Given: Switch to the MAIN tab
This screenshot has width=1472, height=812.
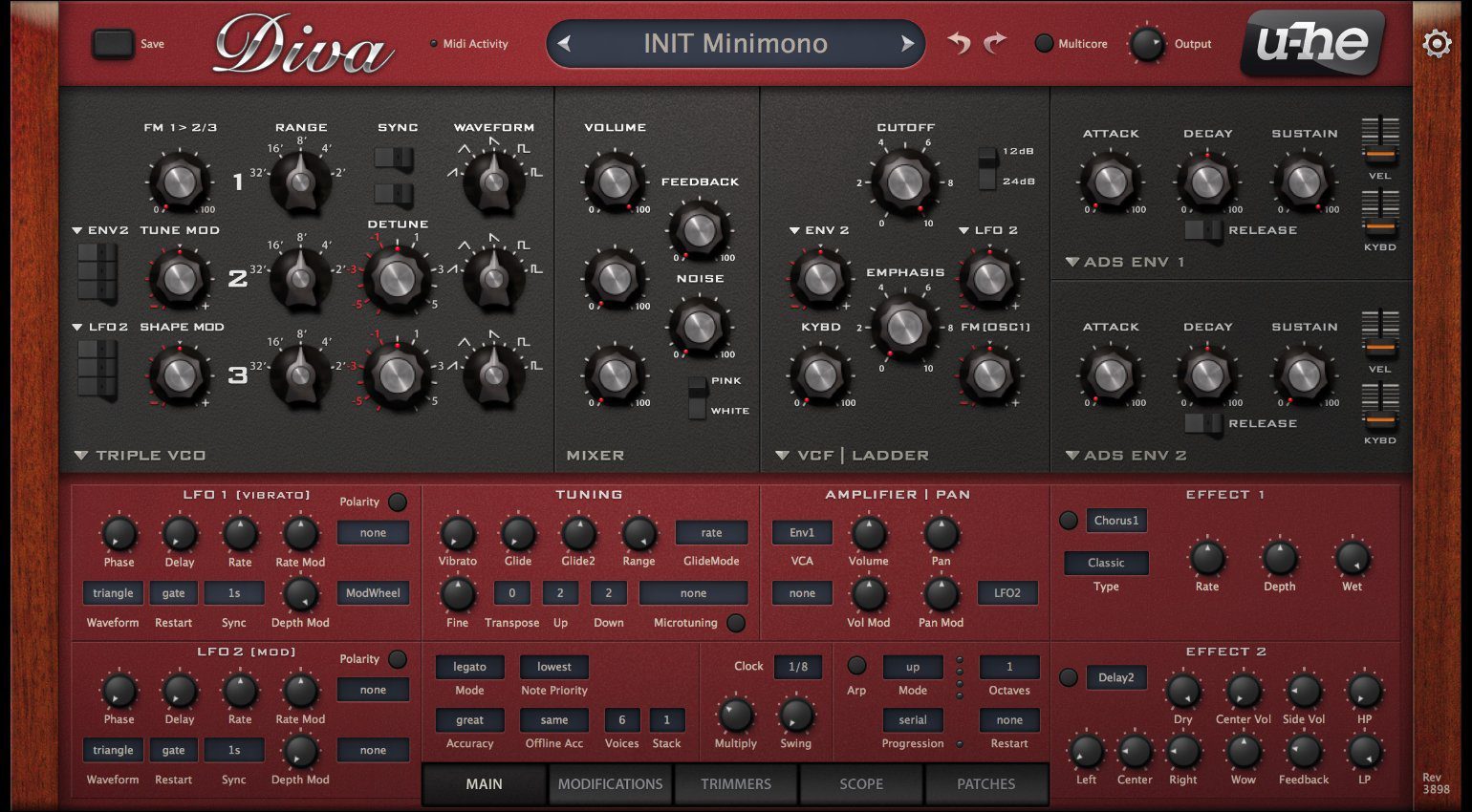Looking at the screenshot, I should pyautogui.click(x=484, y=784).
